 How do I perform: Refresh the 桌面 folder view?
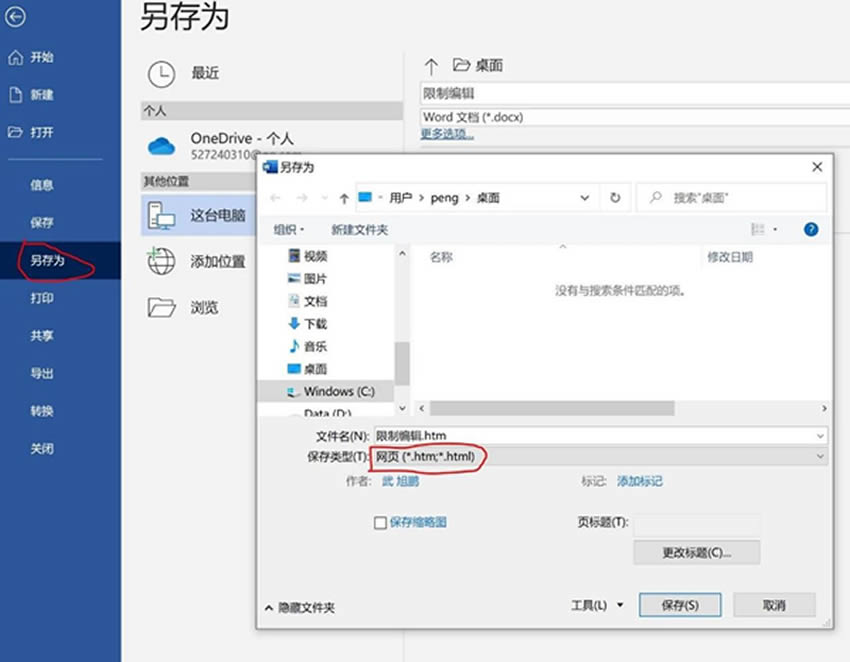tap(617, 197)
